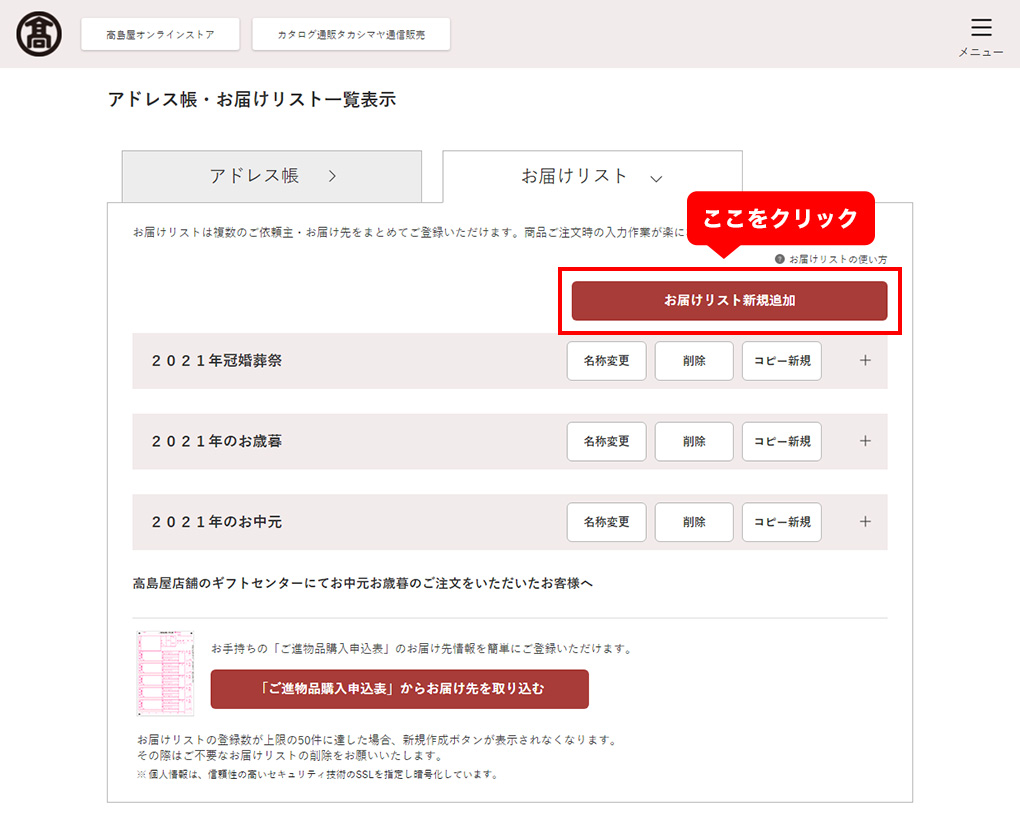Rename ２０２１年のお歳暮 via 名称変更

point(606,442)
